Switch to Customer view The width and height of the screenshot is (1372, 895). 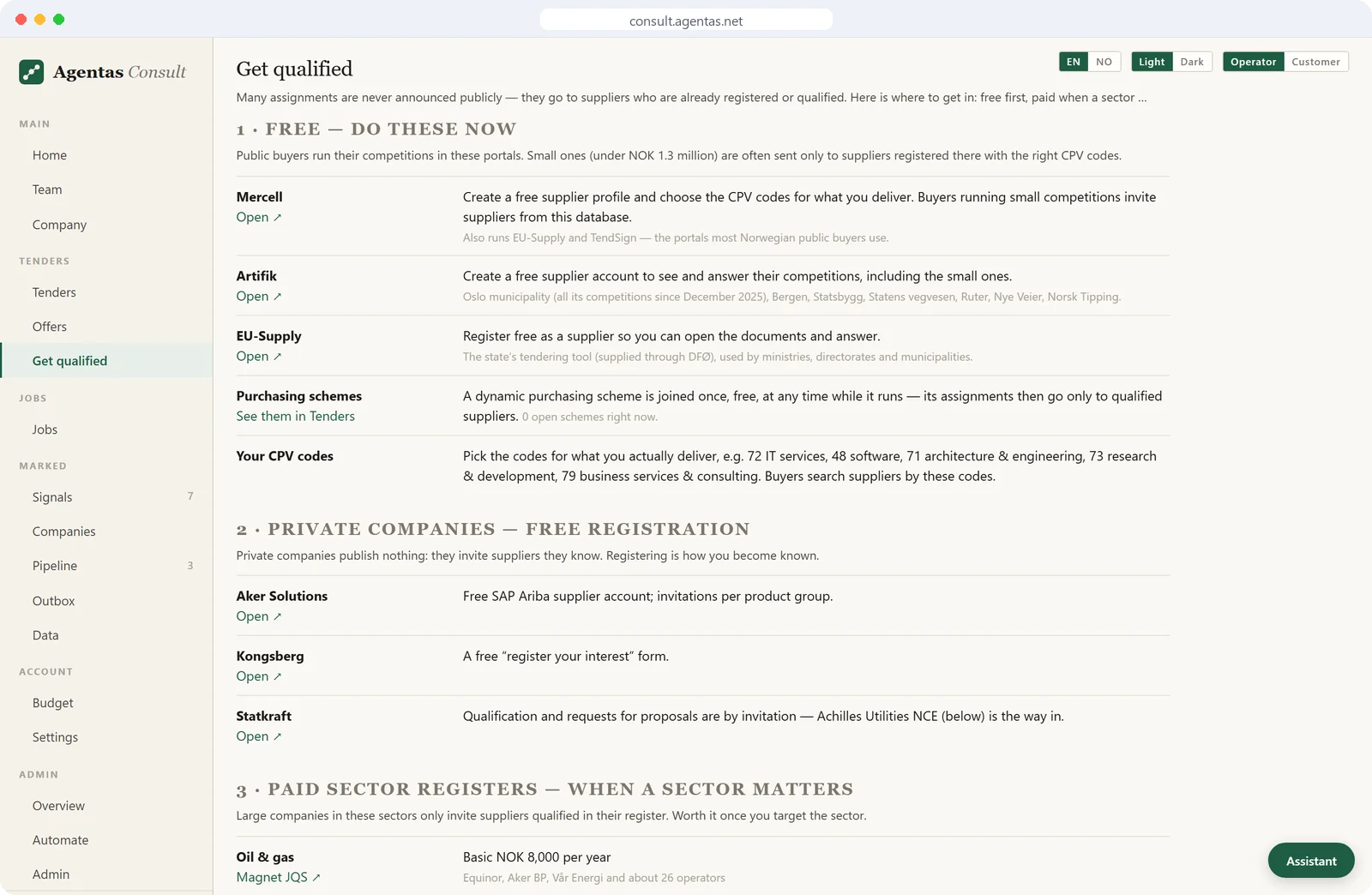point(1315,62)
